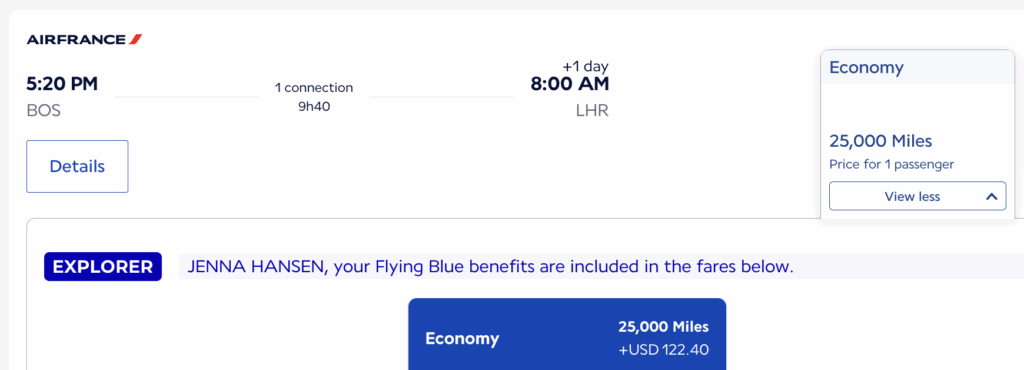1024x370 pixels.
Task: Select the Economy cabin card header
Action: (x=918, y=67)
